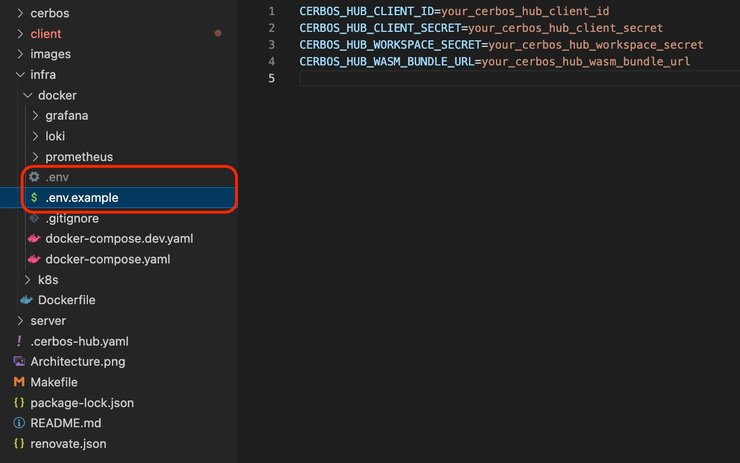The height and width of the screenshot is (463, 740).
Task: Click CERBOS_HUB_WASM_BUNDLE_URL variable name
Action: click(387, 61)
